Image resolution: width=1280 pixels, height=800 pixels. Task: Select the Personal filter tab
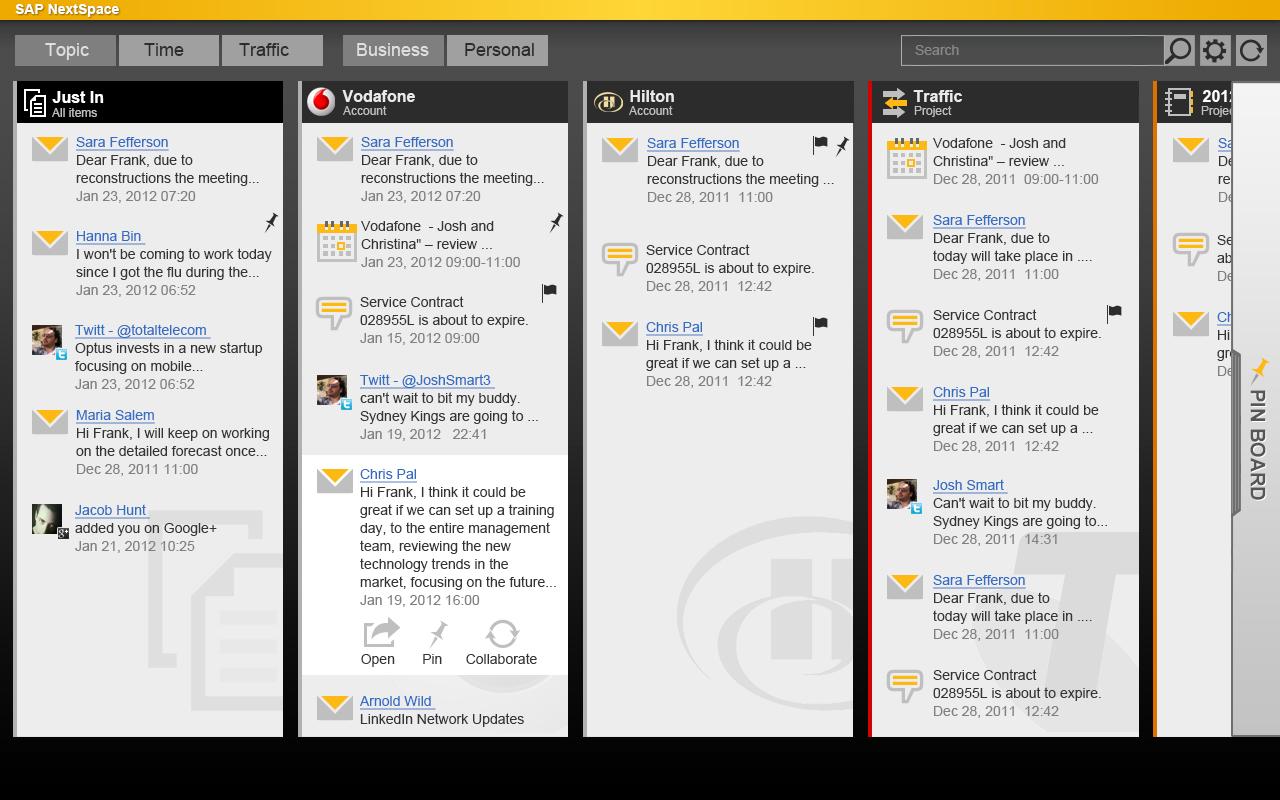coord(498,50)
